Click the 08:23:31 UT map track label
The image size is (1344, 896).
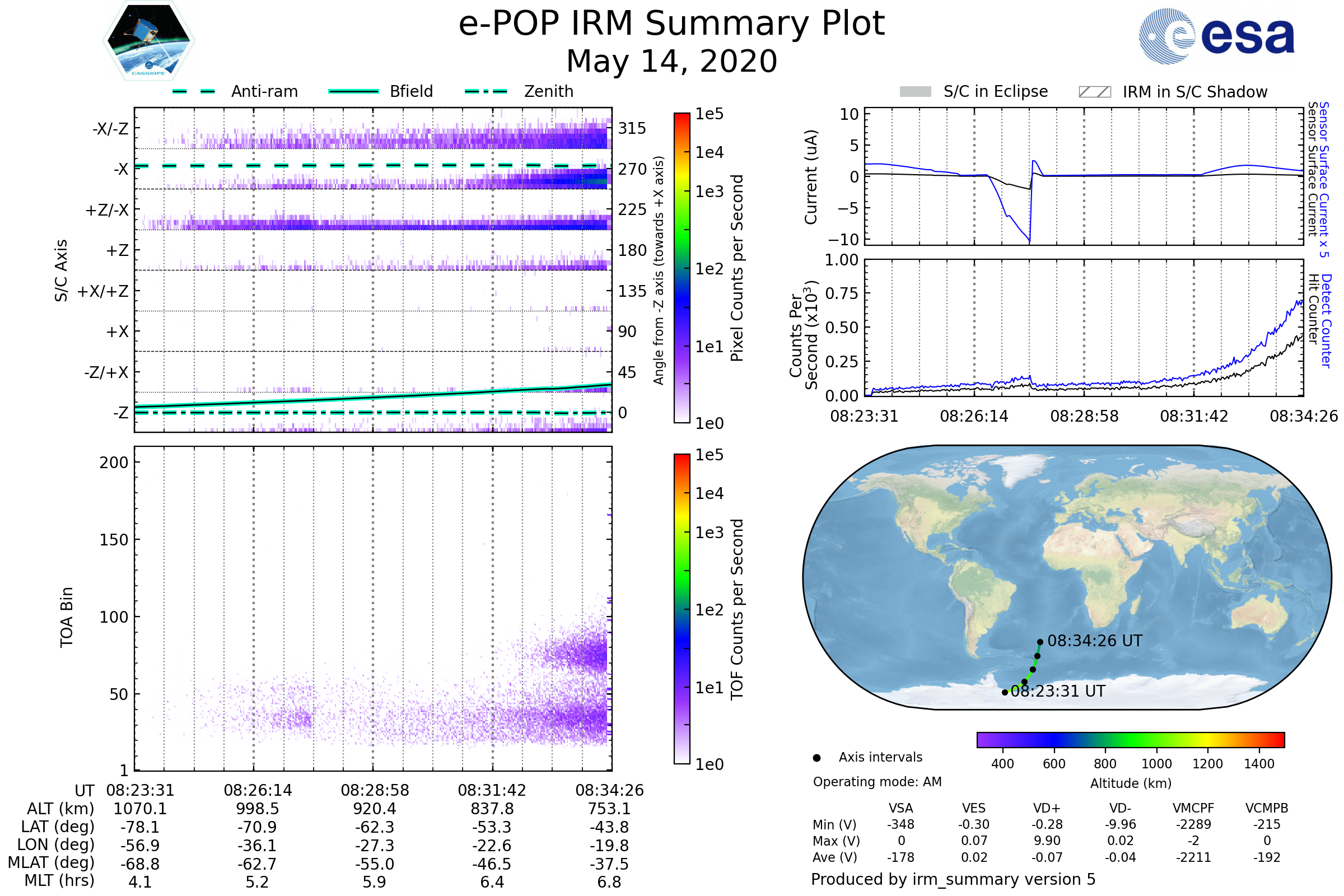pyautogui.click(x=1058, y=692)
